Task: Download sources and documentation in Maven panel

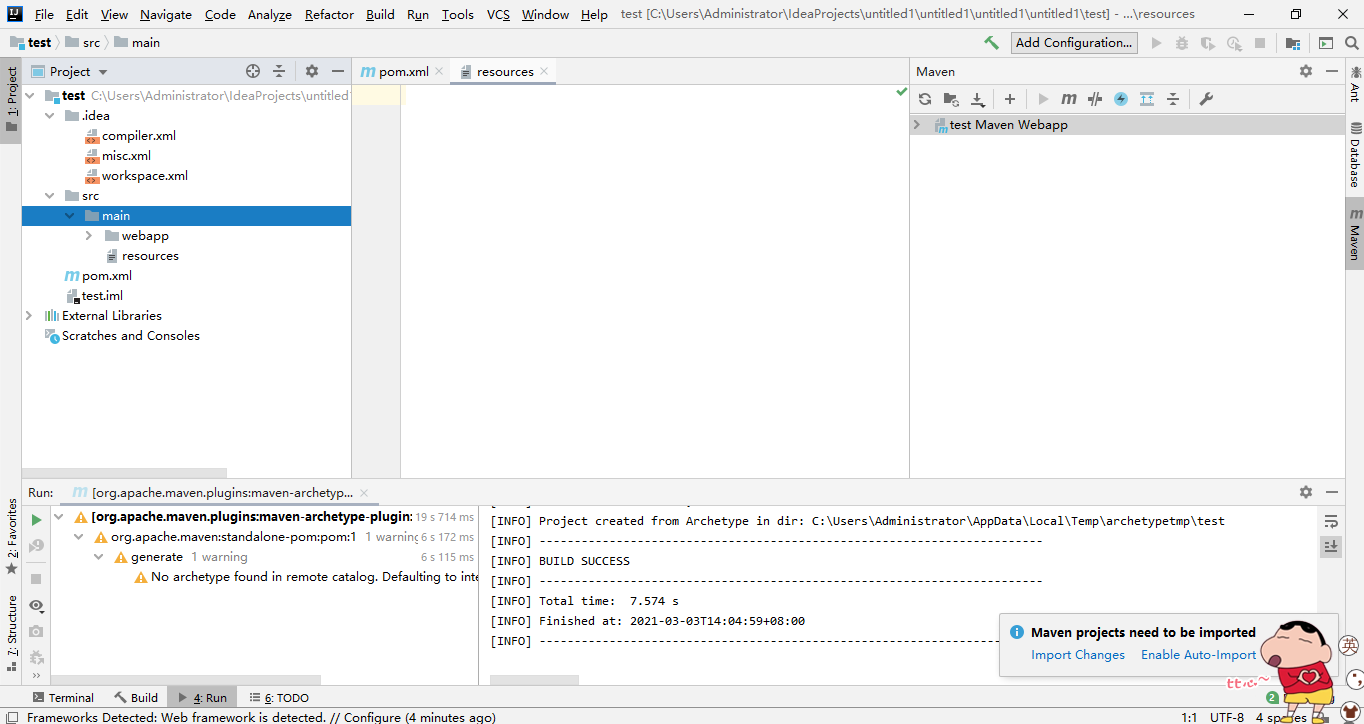Action: [x=978, y=99]
